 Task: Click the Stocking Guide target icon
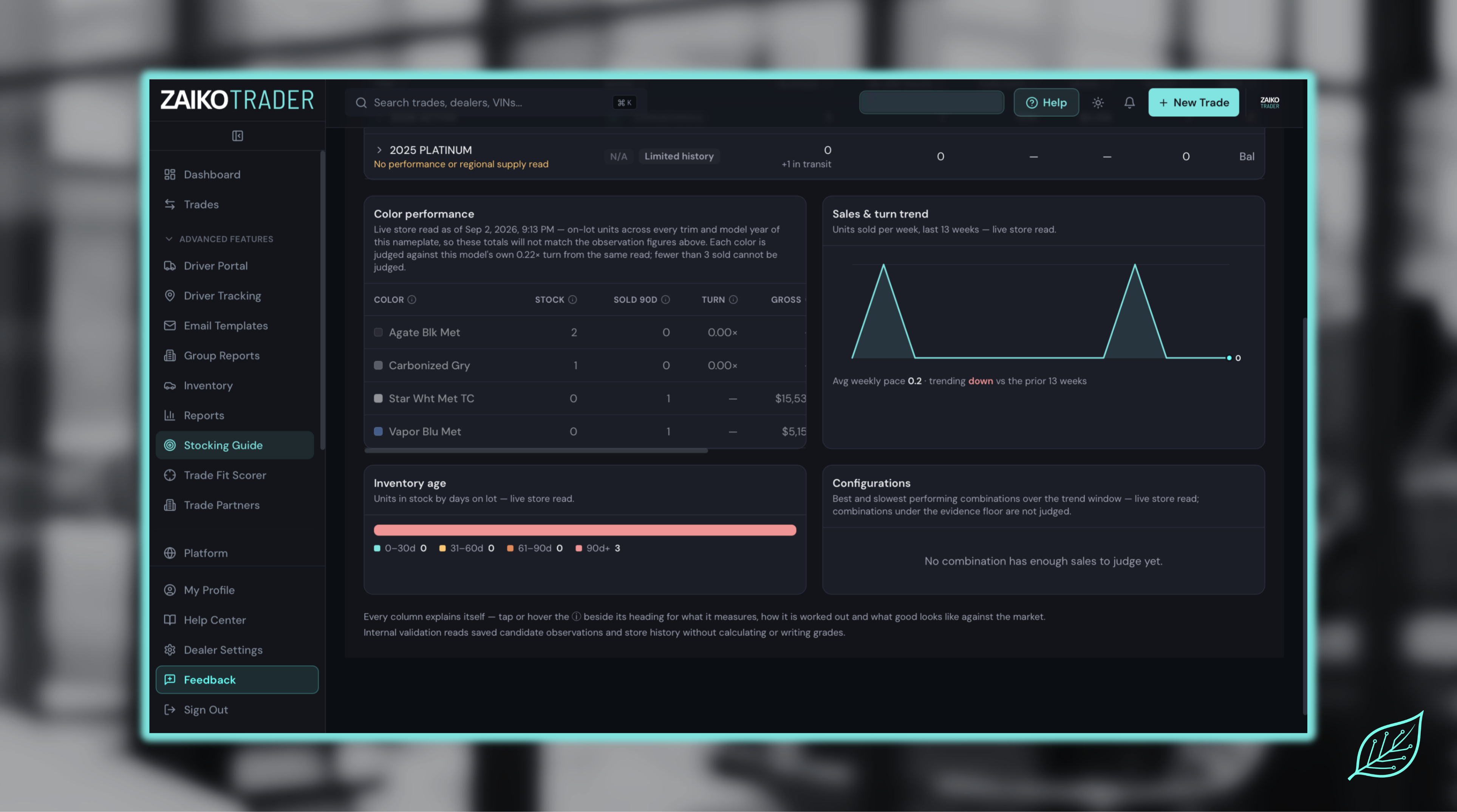[170, 446]
